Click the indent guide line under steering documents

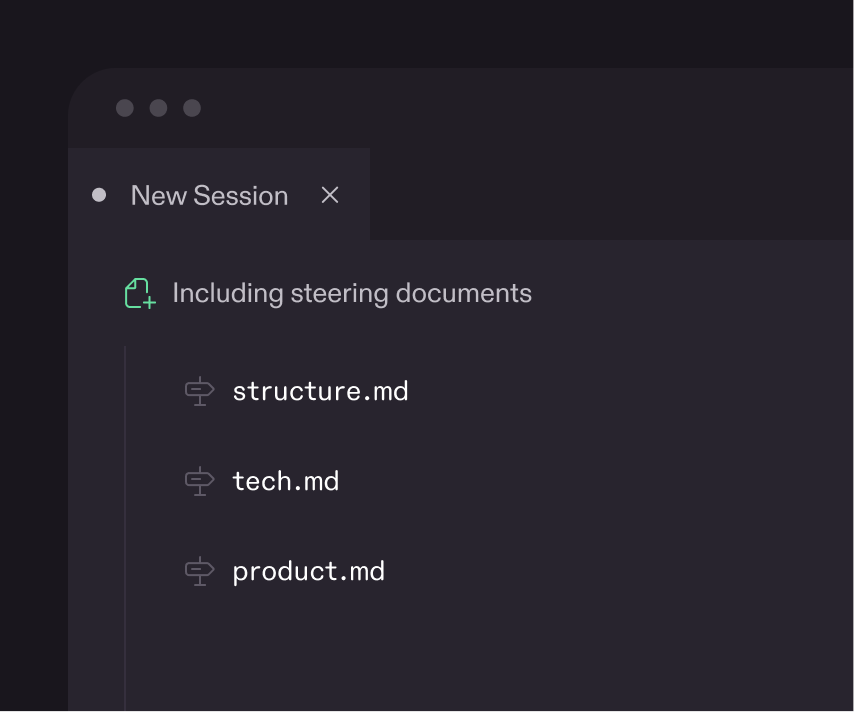point(125,500)
